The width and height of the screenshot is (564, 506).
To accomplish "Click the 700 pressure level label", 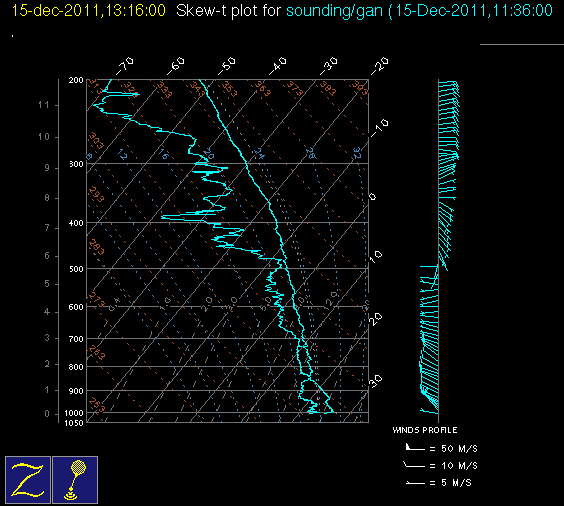I will click(76, 339).
